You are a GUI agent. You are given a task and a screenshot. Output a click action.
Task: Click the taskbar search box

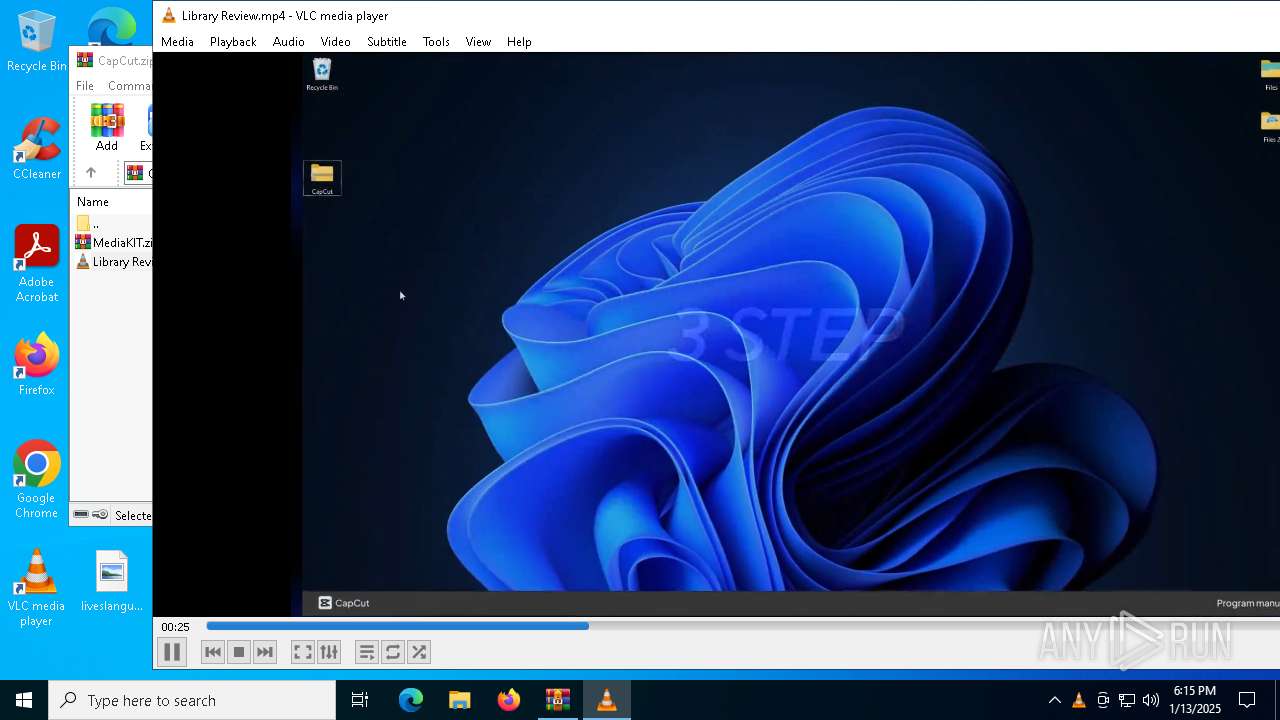pos(192,700)
